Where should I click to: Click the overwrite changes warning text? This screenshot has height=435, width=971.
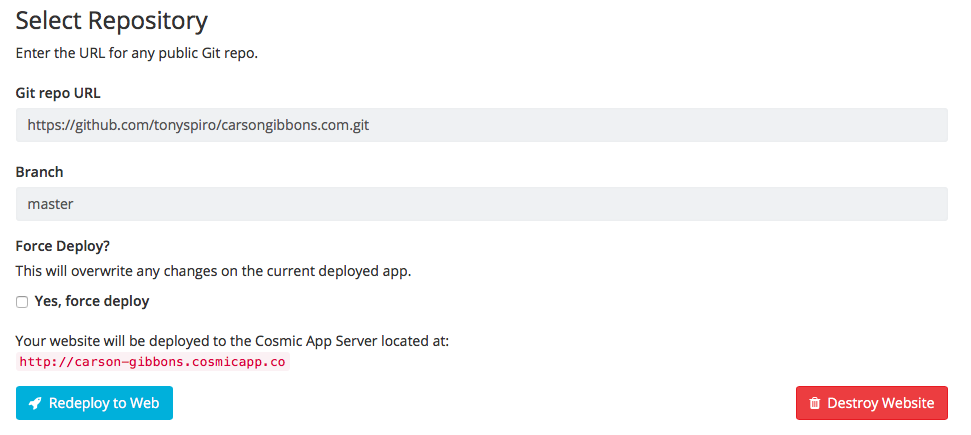coord(213,270)
